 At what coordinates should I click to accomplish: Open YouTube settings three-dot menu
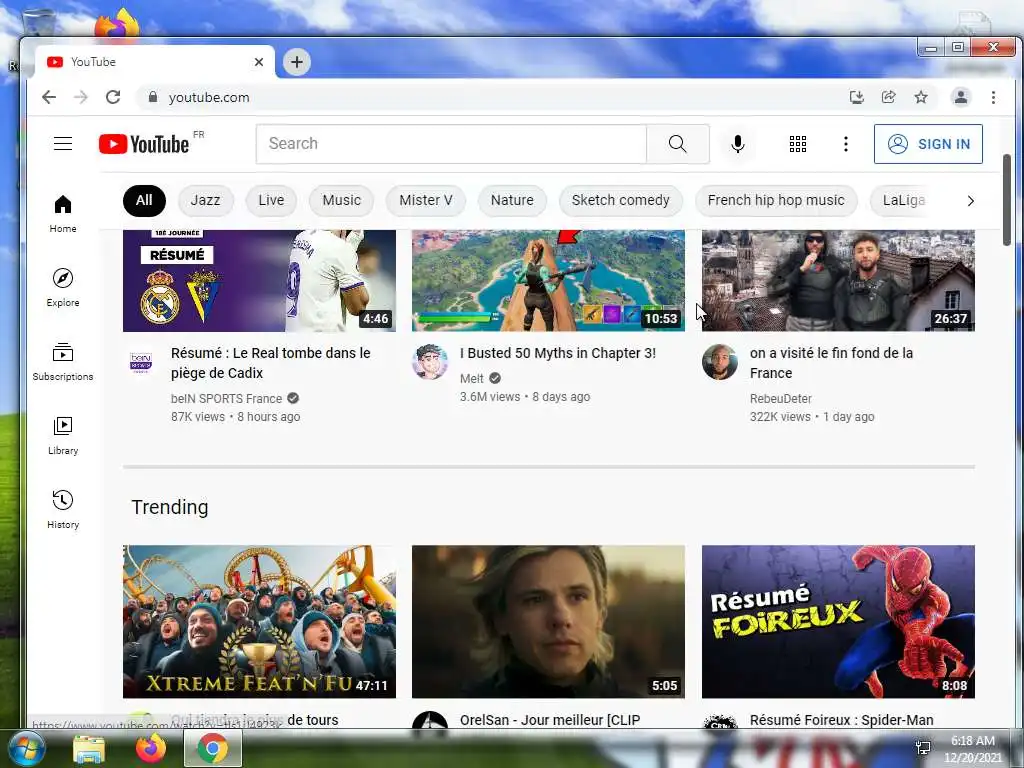(x=846, y=144)
